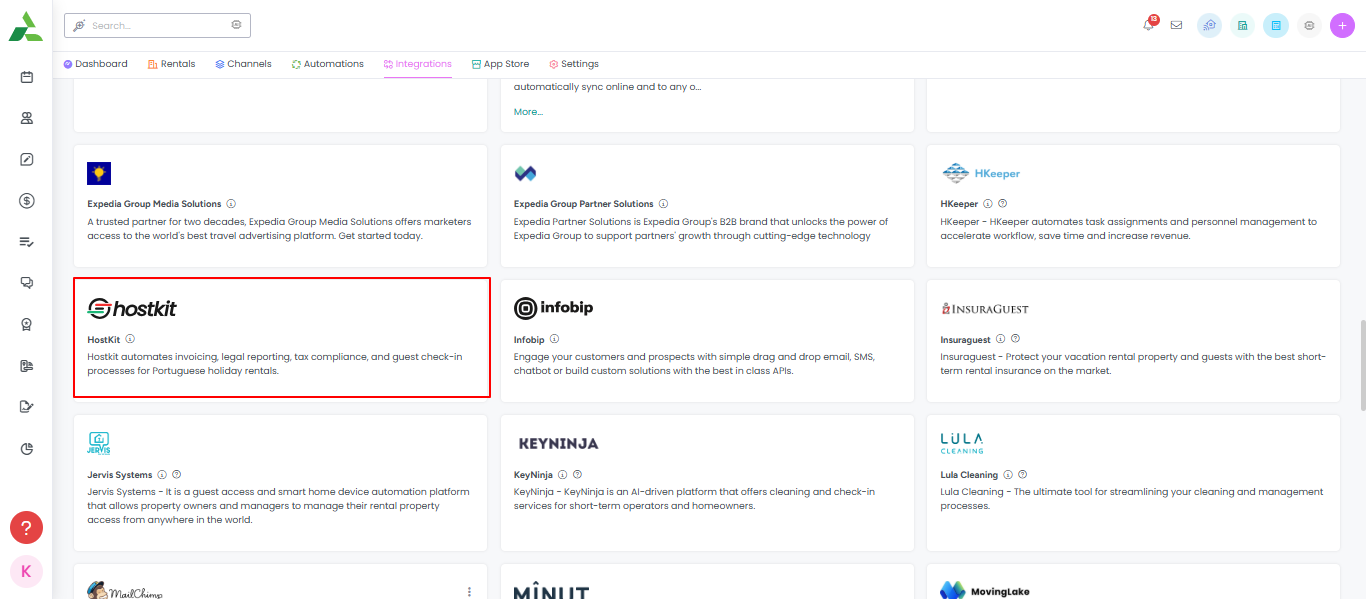
Task: Open the Settings tab
Action: pos(573,64)
